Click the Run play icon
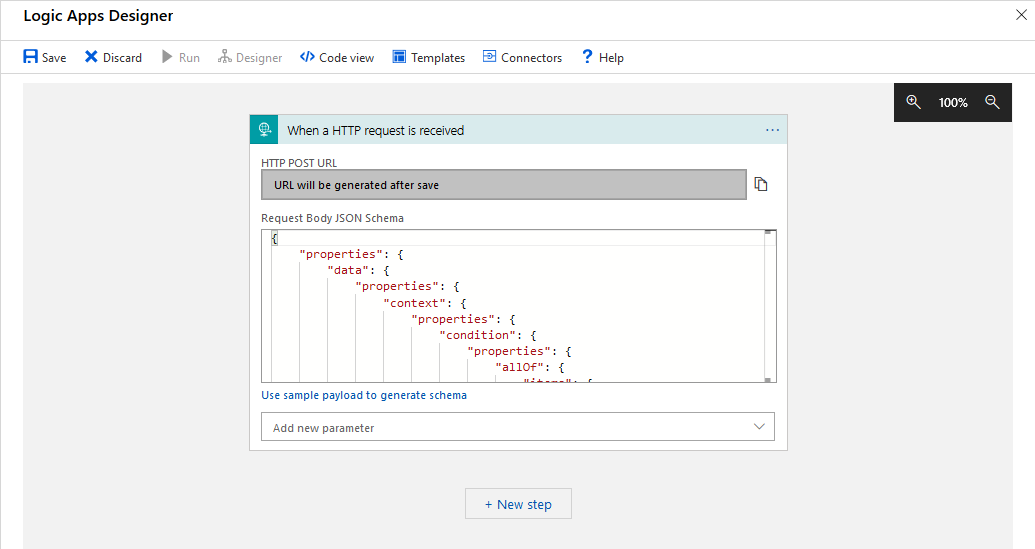Screen dimensions: 1035x549 pos(167,57)
